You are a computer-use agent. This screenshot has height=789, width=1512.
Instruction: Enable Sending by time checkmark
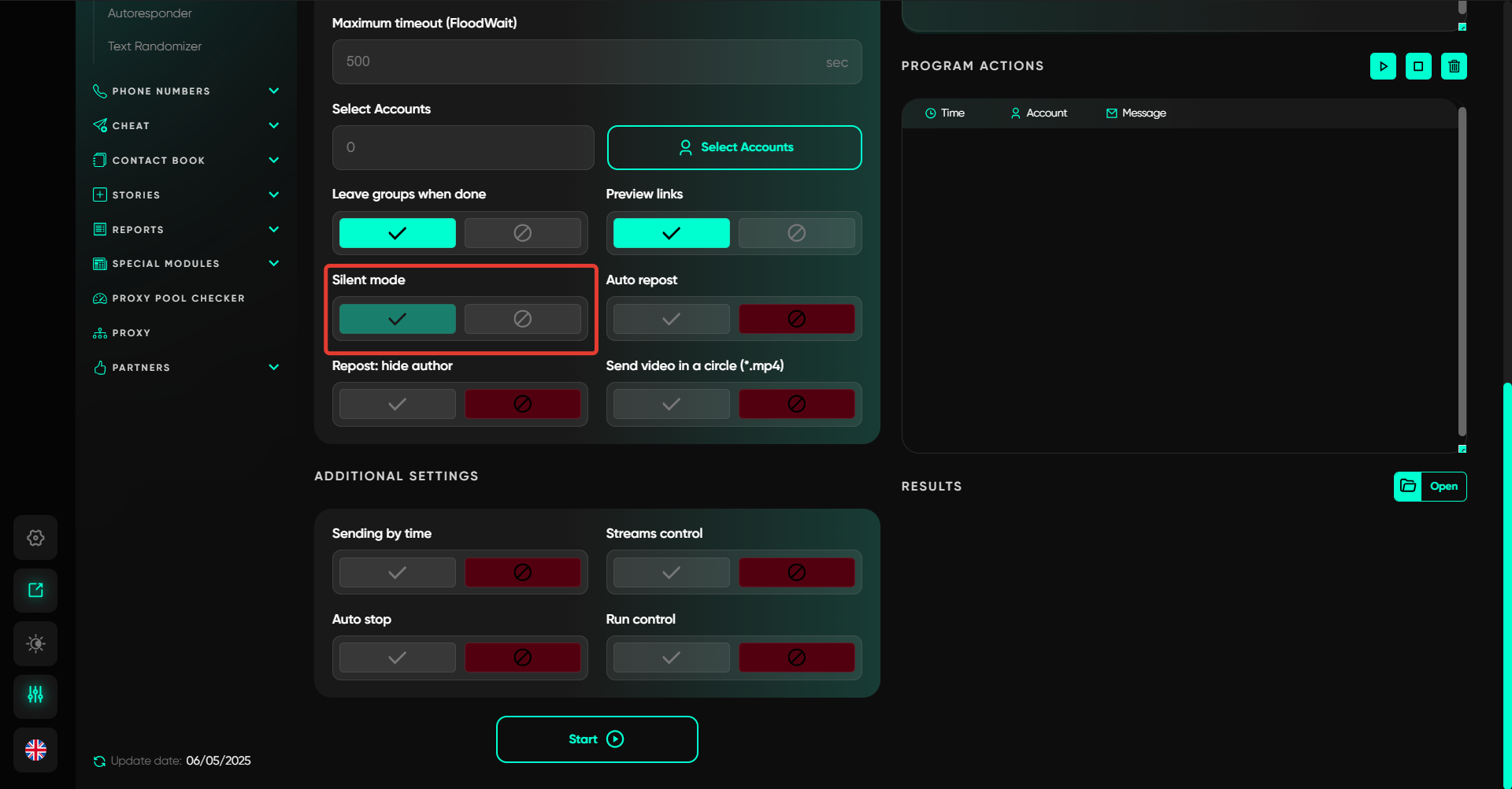tap(397, 572)
